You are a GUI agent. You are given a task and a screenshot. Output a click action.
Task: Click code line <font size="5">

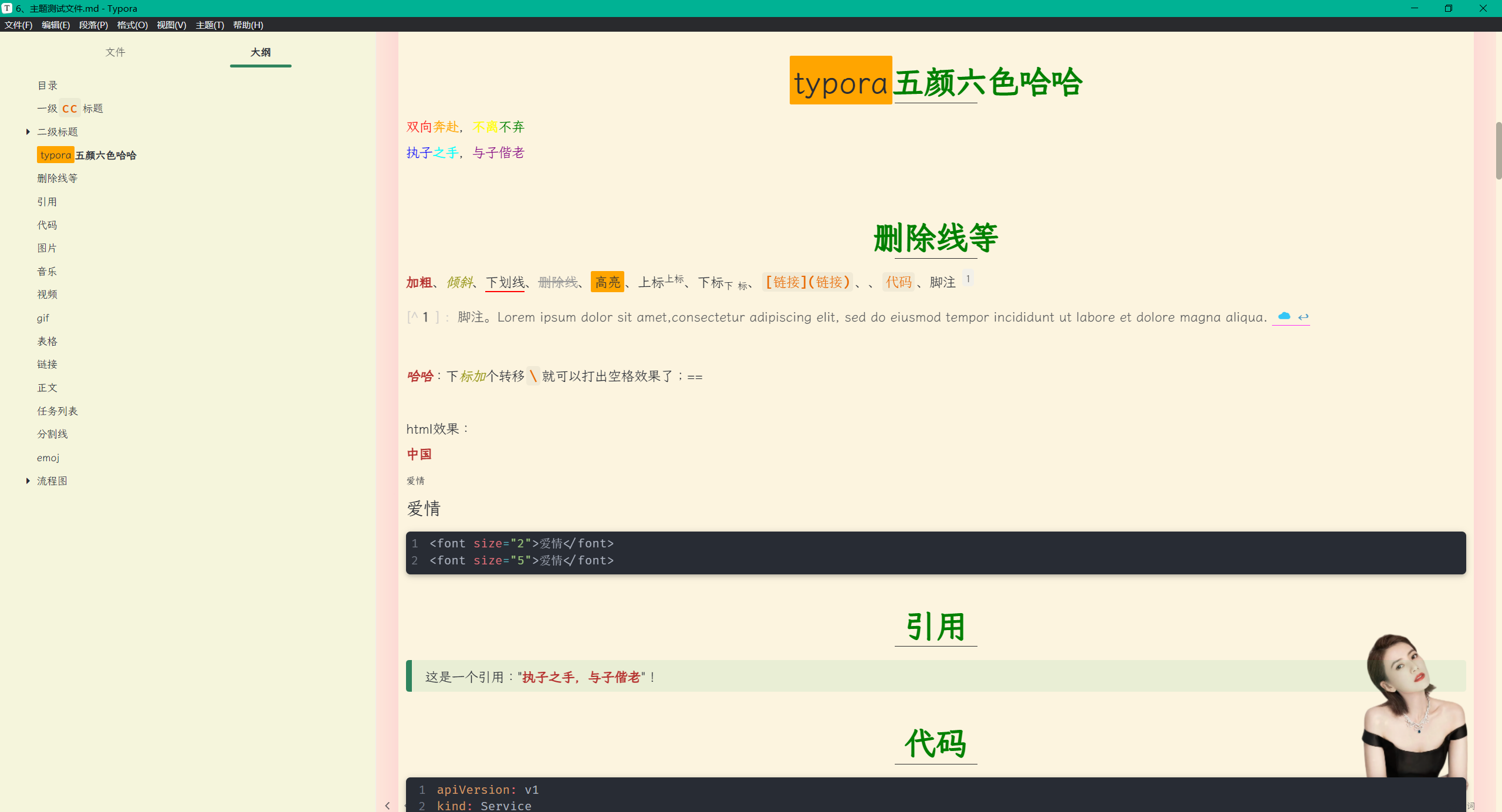522,560
